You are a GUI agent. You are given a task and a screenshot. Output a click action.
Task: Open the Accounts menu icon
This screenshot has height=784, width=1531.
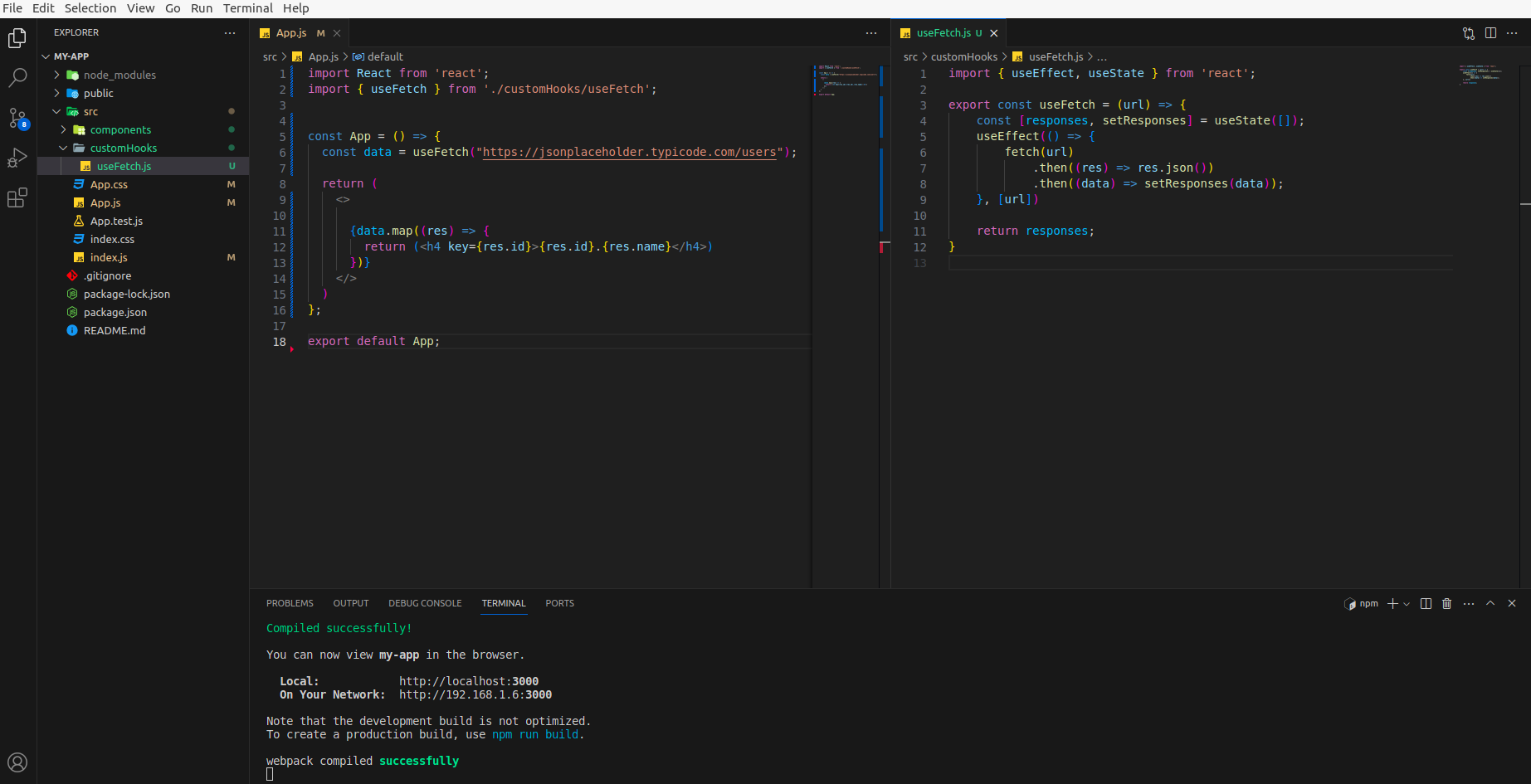[x=17, y=762]
